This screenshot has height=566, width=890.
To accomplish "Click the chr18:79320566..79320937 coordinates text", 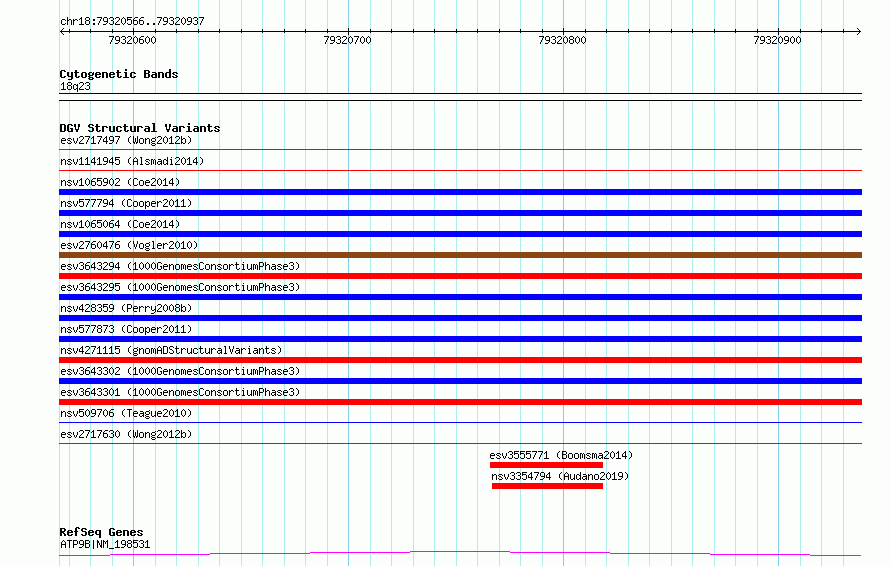I will (132, 22).
